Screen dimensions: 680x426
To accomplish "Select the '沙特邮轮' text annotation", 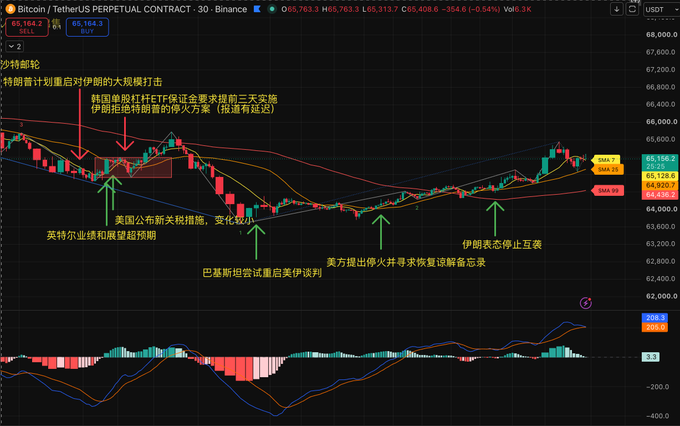I will (x=20, y=65).
